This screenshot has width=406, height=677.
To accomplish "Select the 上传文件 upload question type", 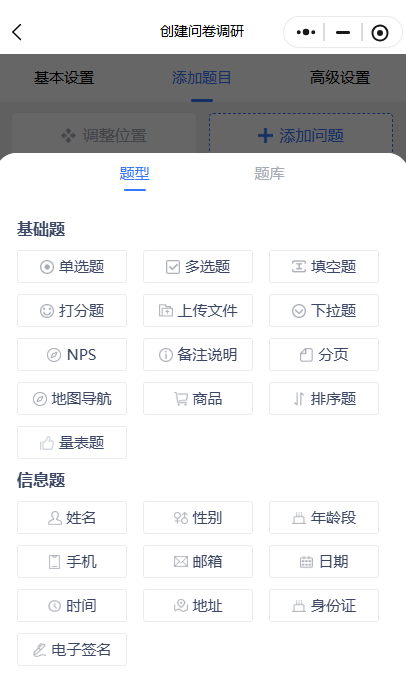I will coord(198,310).
